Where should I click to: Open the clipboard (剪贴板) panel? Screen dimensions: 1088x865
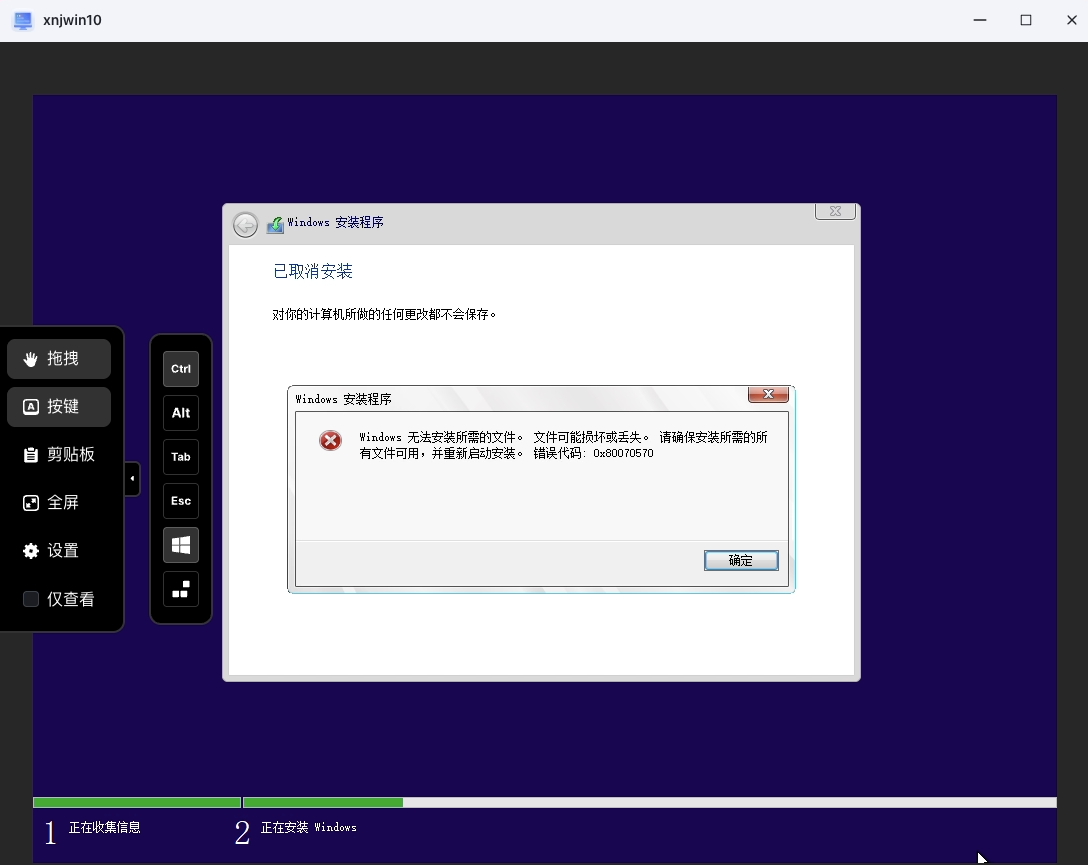(59, 454)
